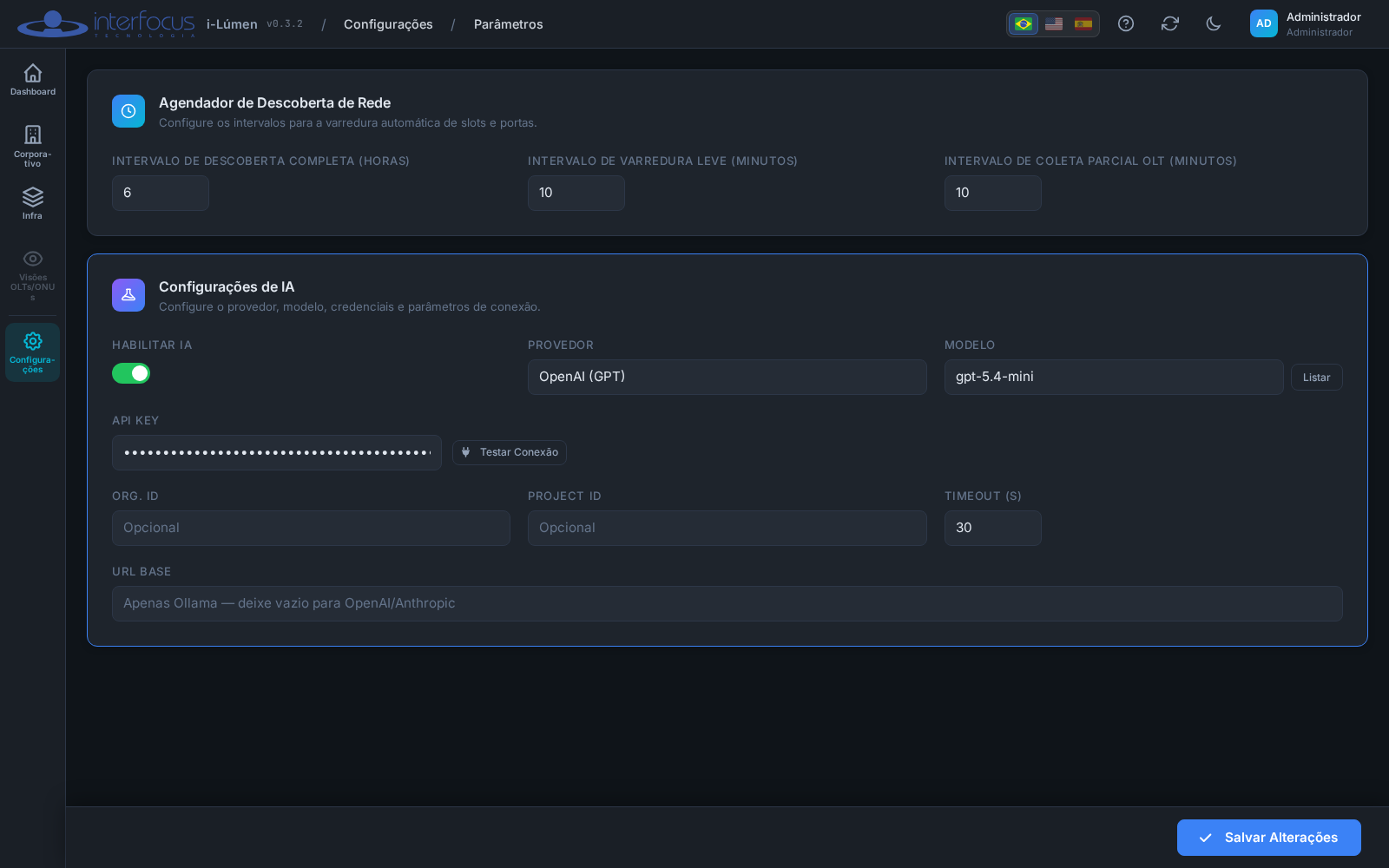Focus the Project ID optional field

click(x=727, y=528)
